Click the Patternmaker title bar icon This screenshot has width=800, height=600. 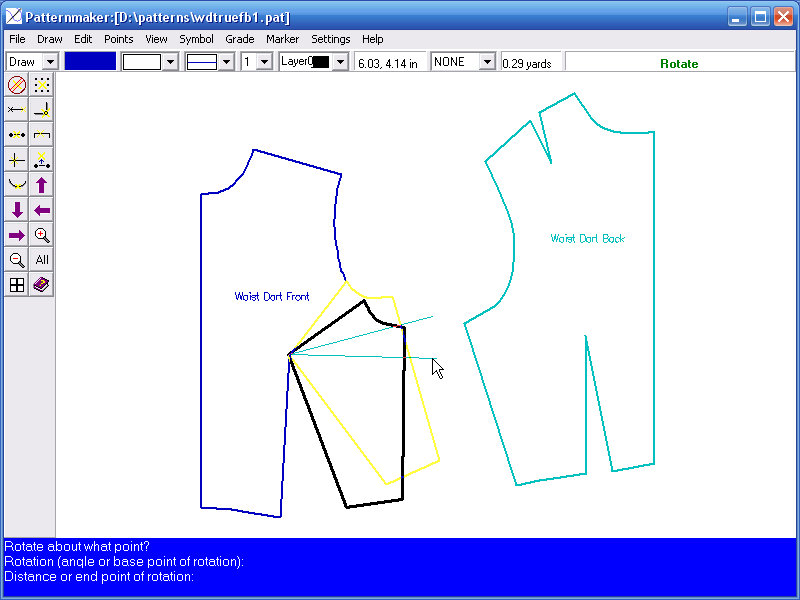coord(14,17)
